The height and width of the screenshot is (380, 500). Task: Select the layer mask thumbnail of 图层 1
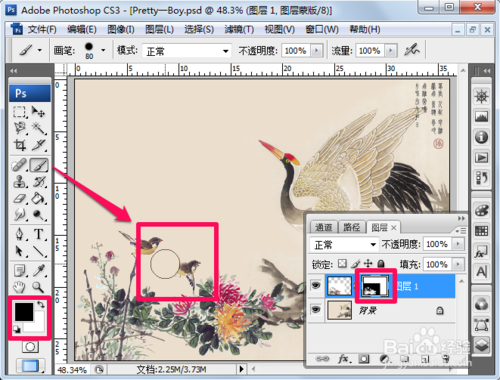(376, 286)
